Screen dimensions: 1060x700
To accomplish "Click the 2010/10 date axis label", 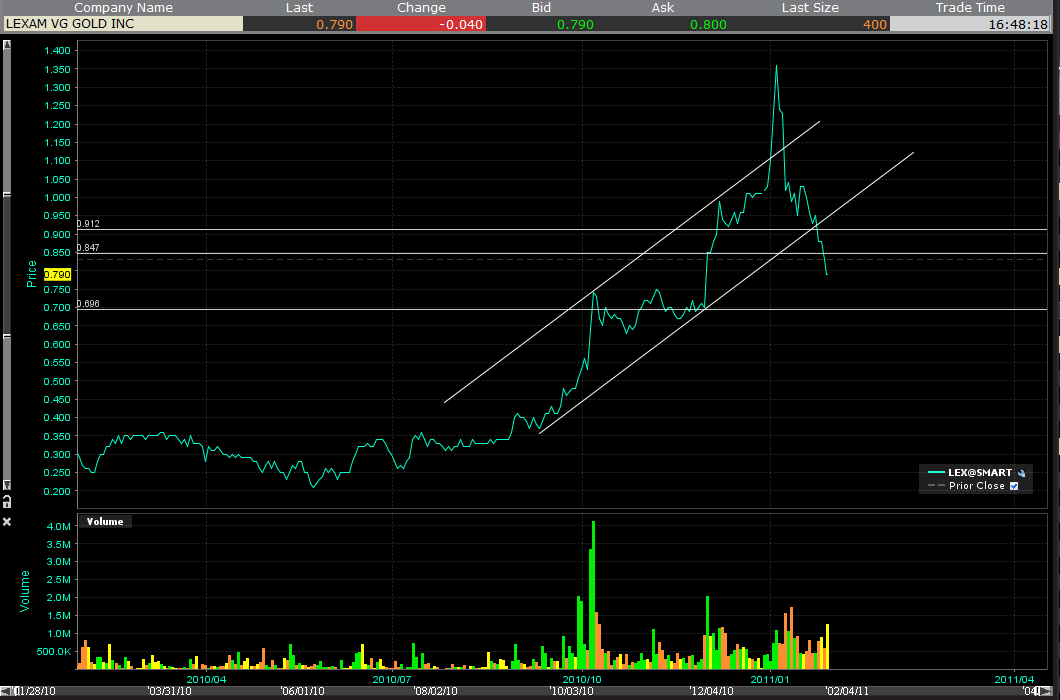I will tap(582, 679).
